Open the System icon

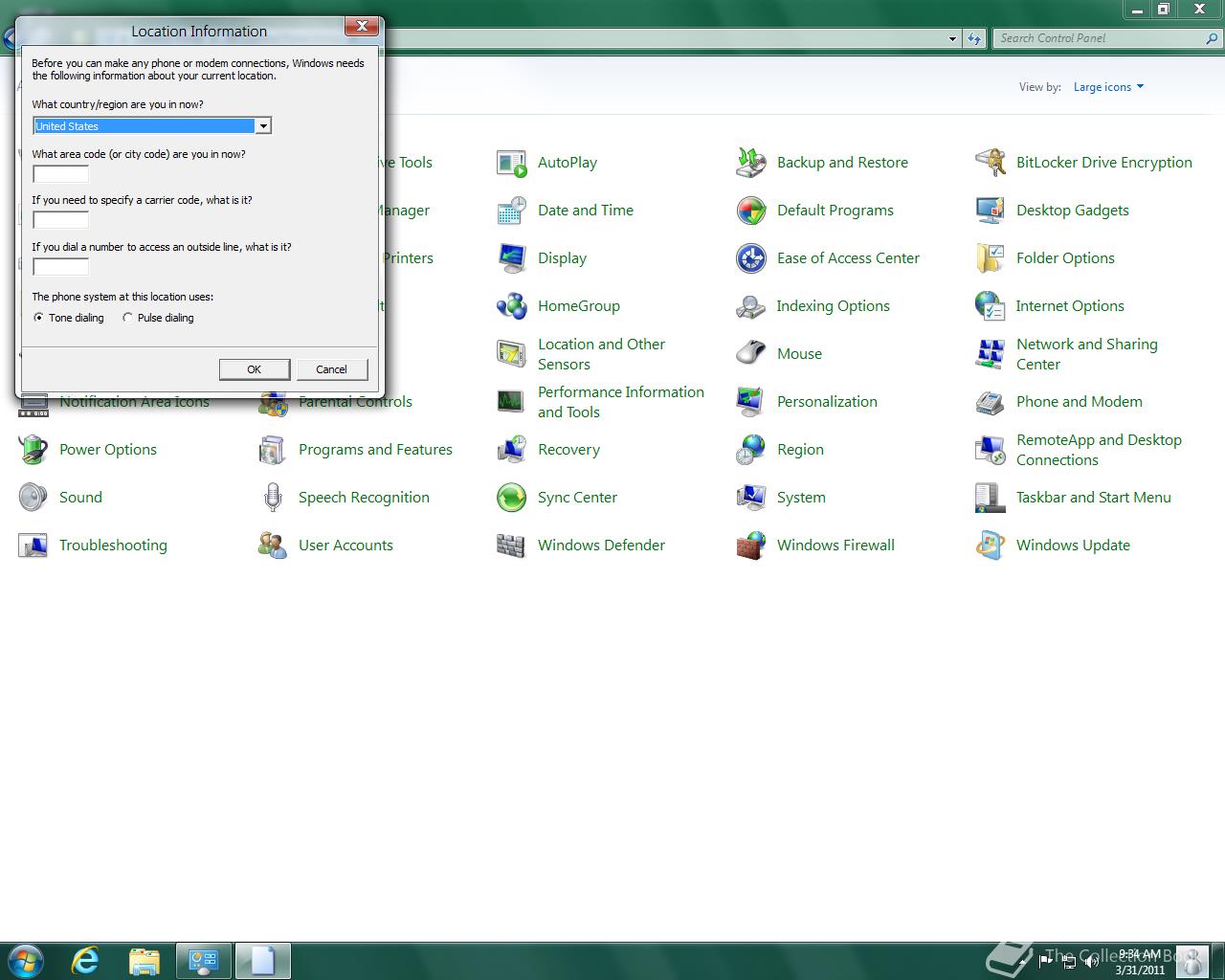751,498
